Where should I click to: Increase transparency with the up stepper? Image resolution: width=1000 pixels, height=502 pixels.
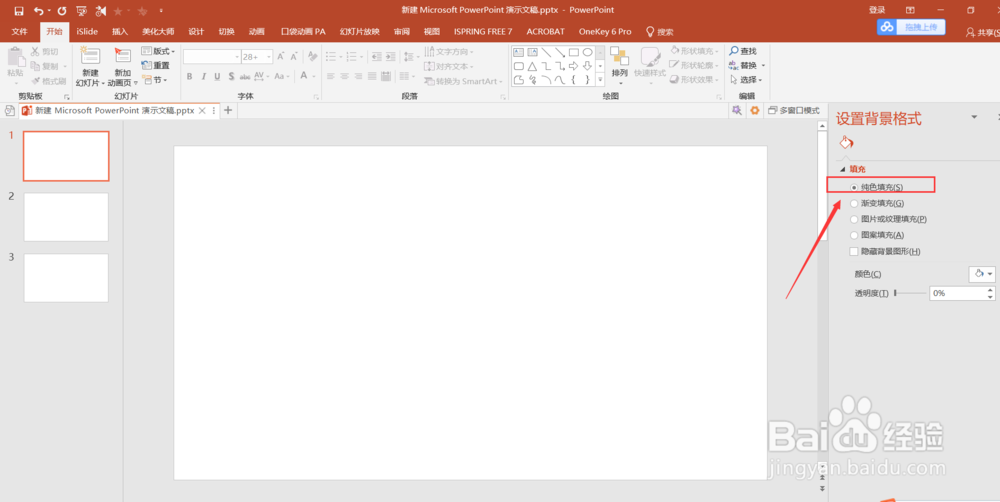(x=990, y=290)
